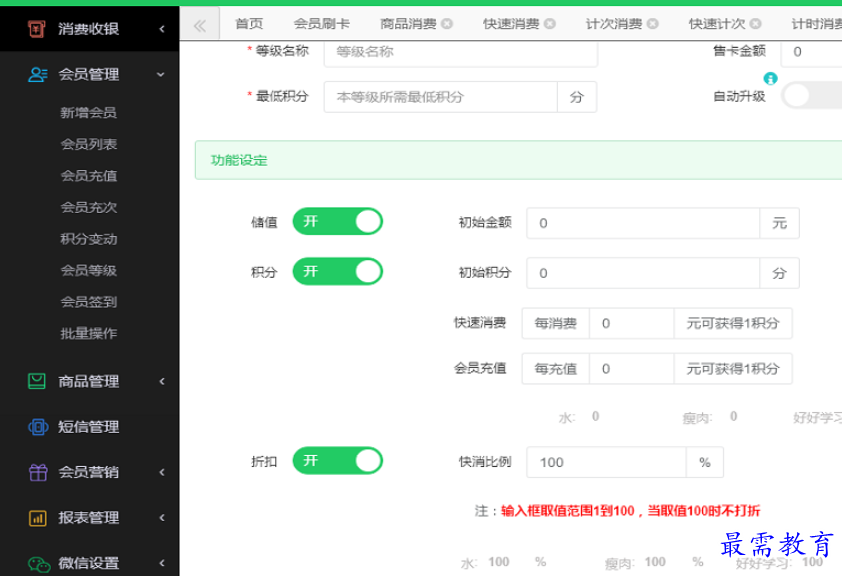The image size is (842, 576).
Task: Click the 会员管理 member icon
Action: click(37, 74)
